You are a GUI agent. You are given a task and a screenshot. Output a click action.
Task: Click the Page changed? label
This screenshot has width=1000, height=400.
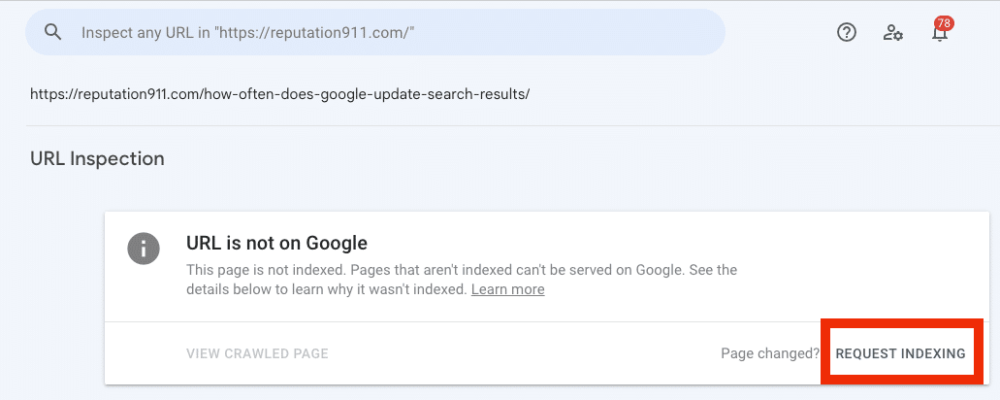tap(770, 353)
